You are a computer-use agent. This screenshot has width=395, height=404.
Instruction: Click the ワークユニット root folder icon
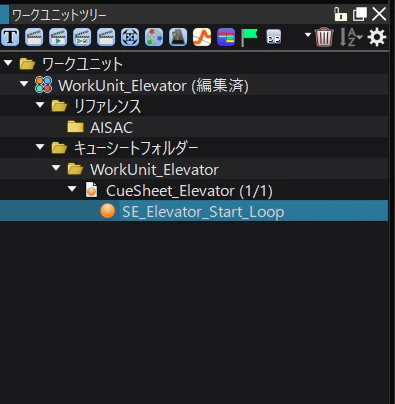point(27,64)
